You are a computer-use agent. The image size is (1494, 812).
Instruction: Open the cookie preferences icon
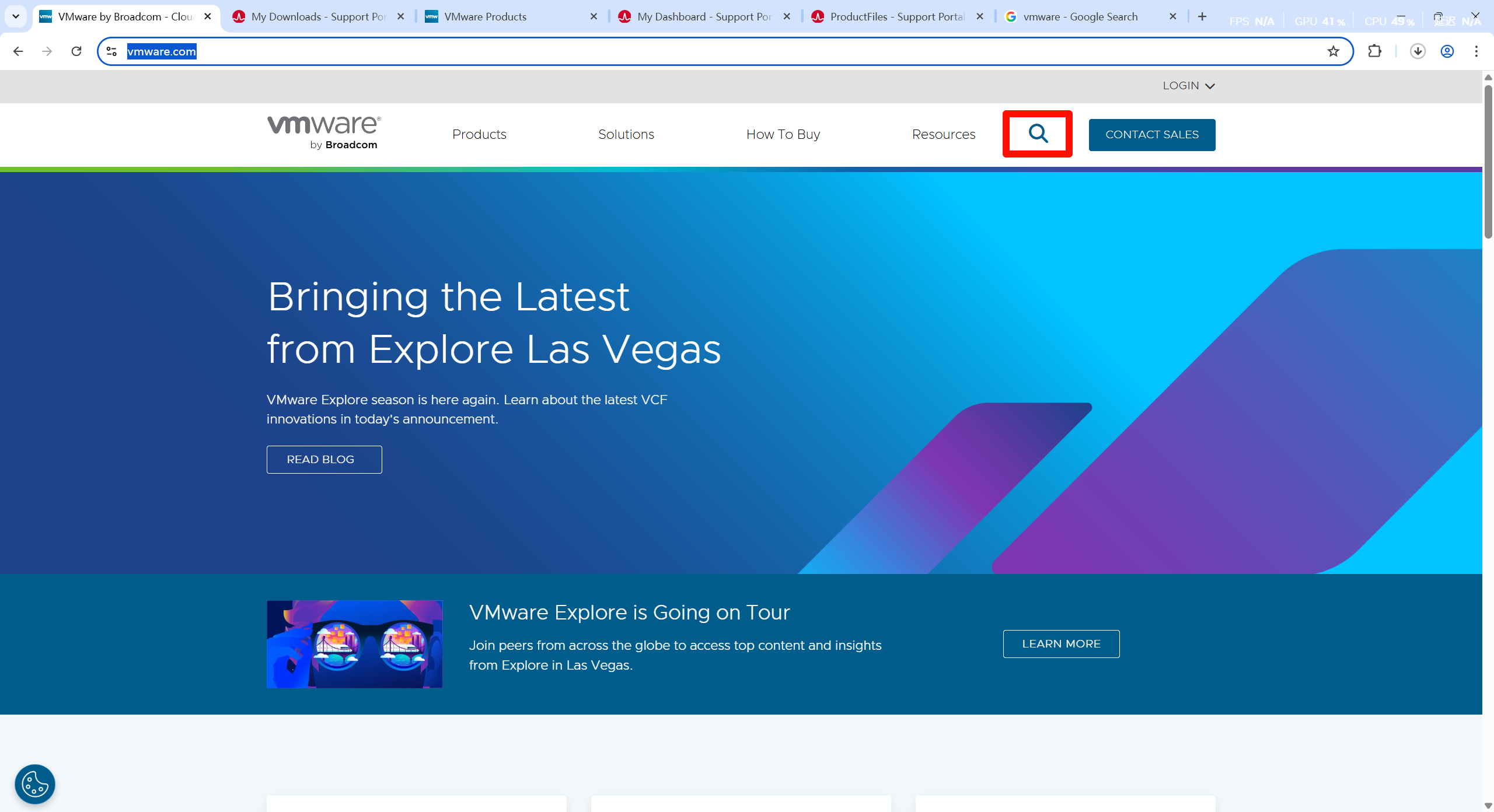tap(34, 784)
